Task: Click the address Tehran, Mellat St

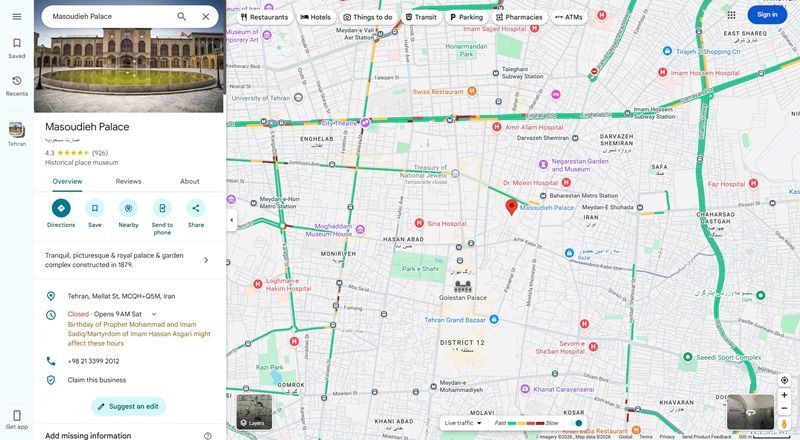Action: point(121,296)
